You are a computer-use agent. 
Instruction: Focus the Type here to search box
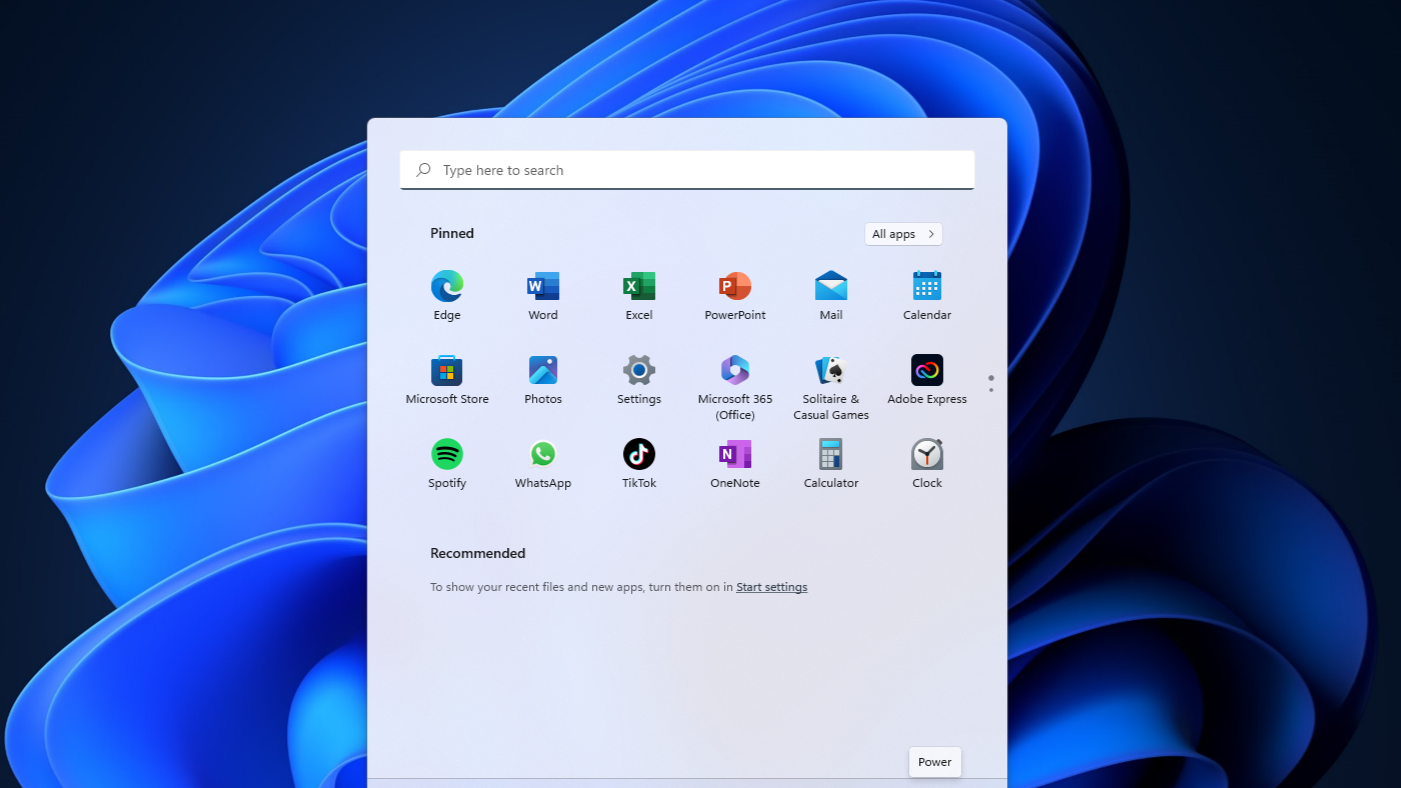point(687,170)
